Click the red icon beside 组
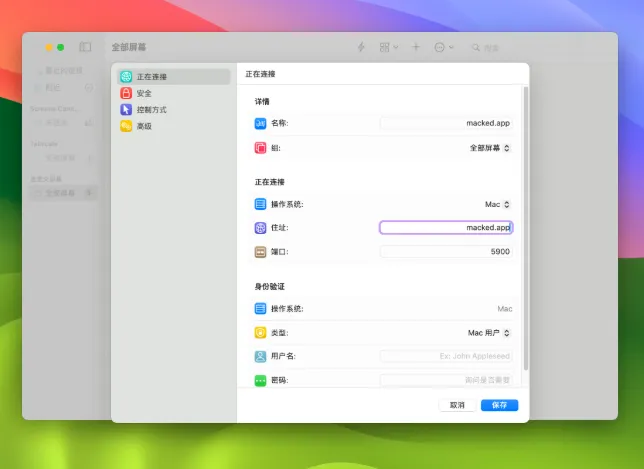The image size is (644, 469). [260, 148]
